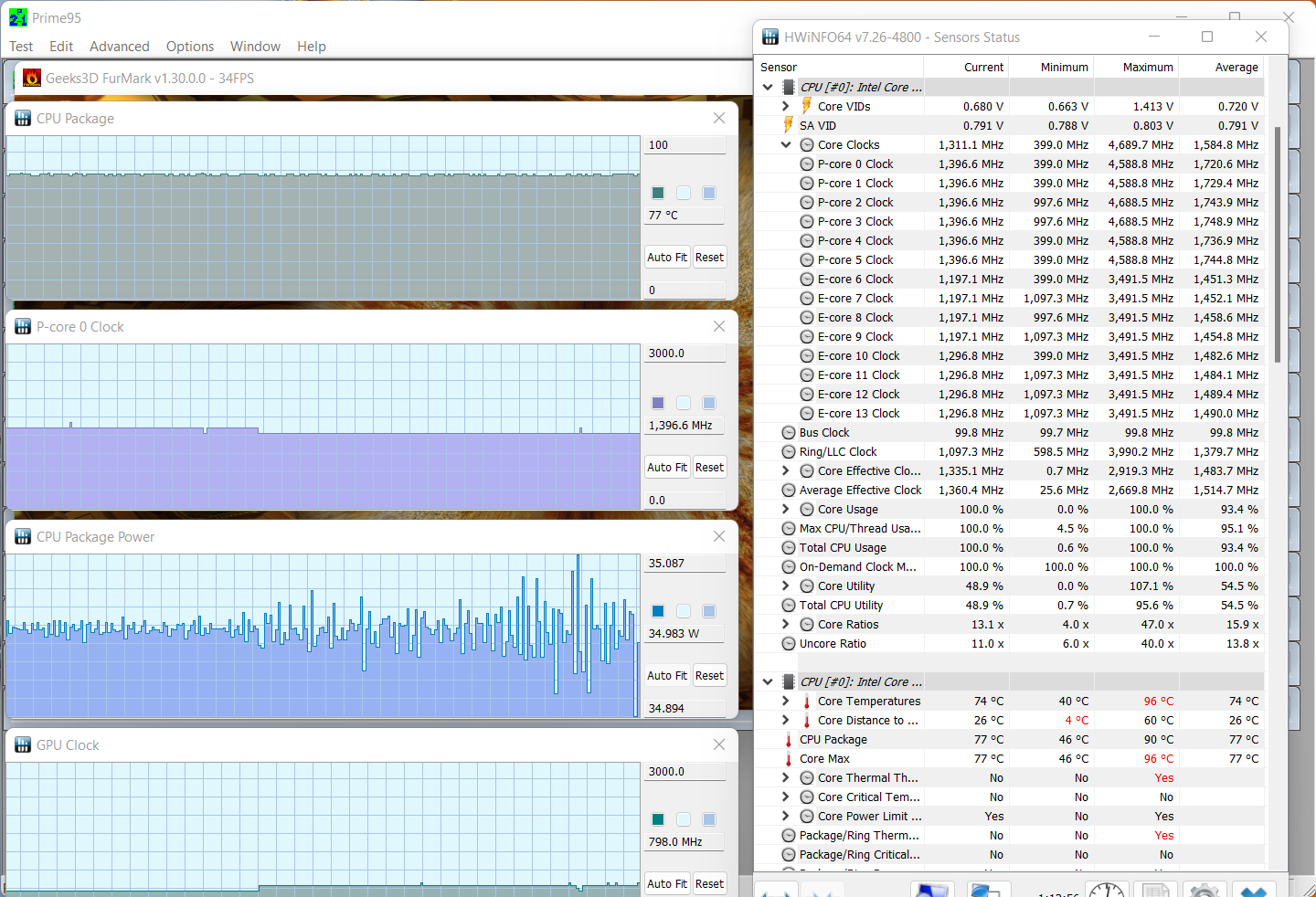
Task: Click the teal color swatch in CPU Package graph
Action: (658, 193)
